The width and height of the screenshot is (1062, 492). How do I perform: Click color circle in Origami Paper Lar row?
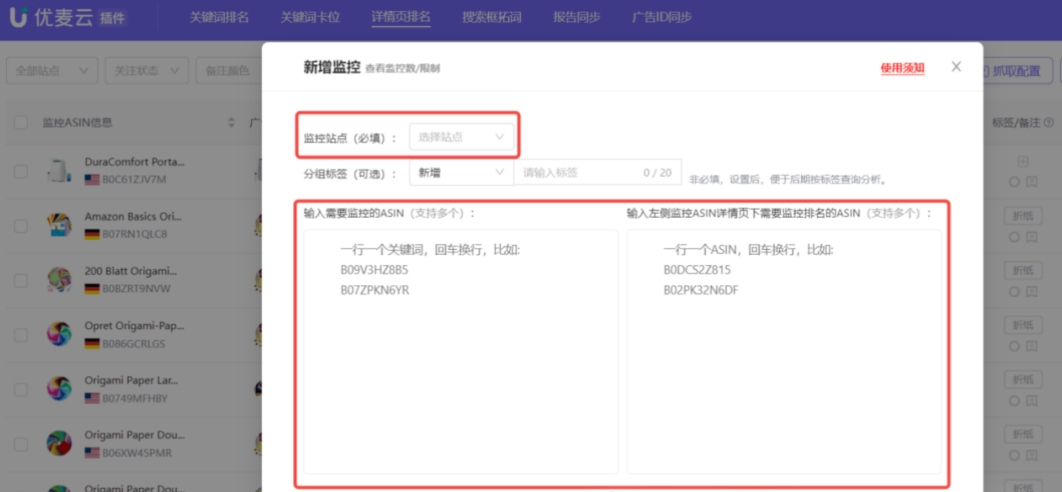click(1014, 401)
